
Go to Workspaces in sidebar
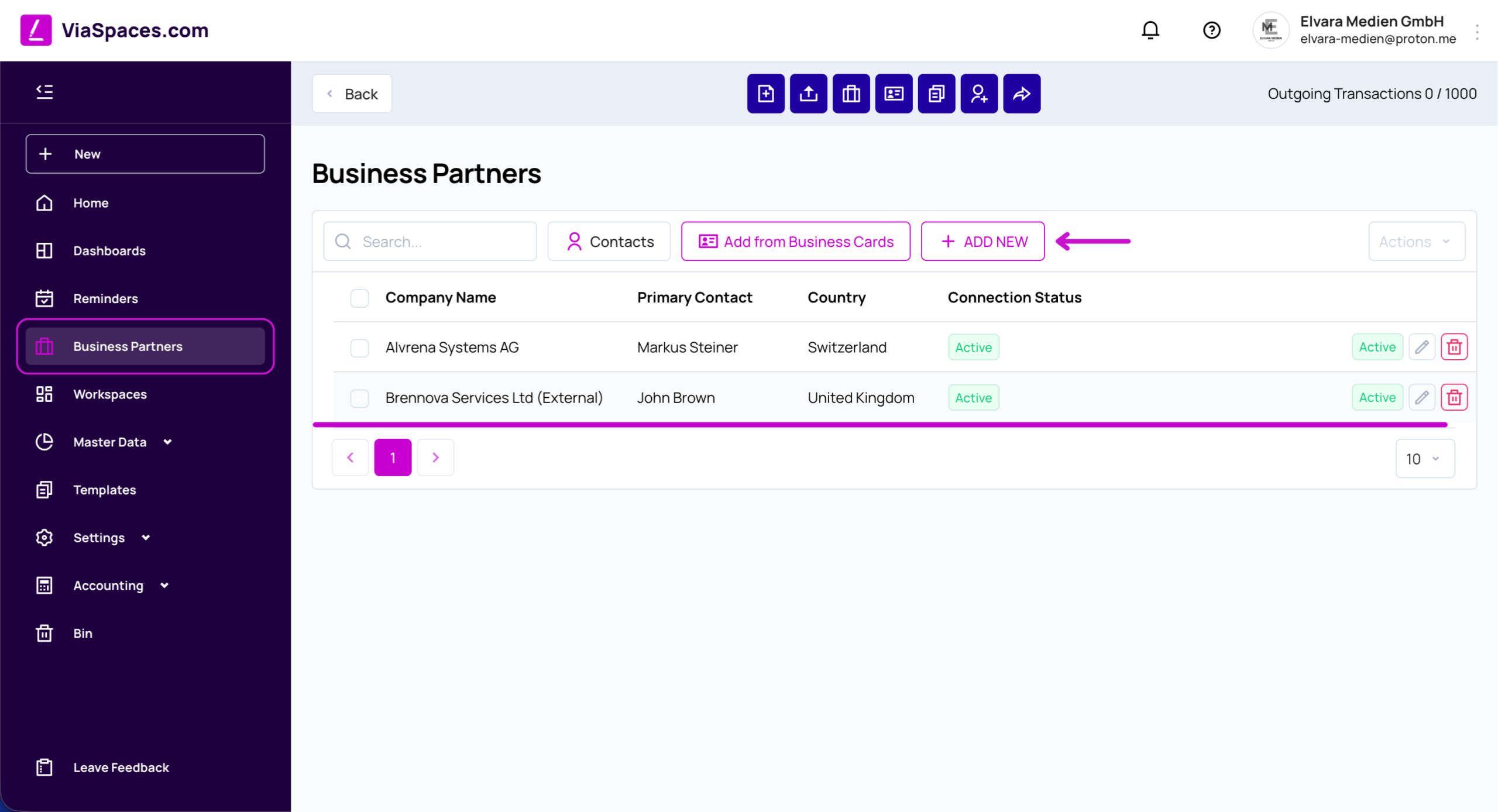110,394
